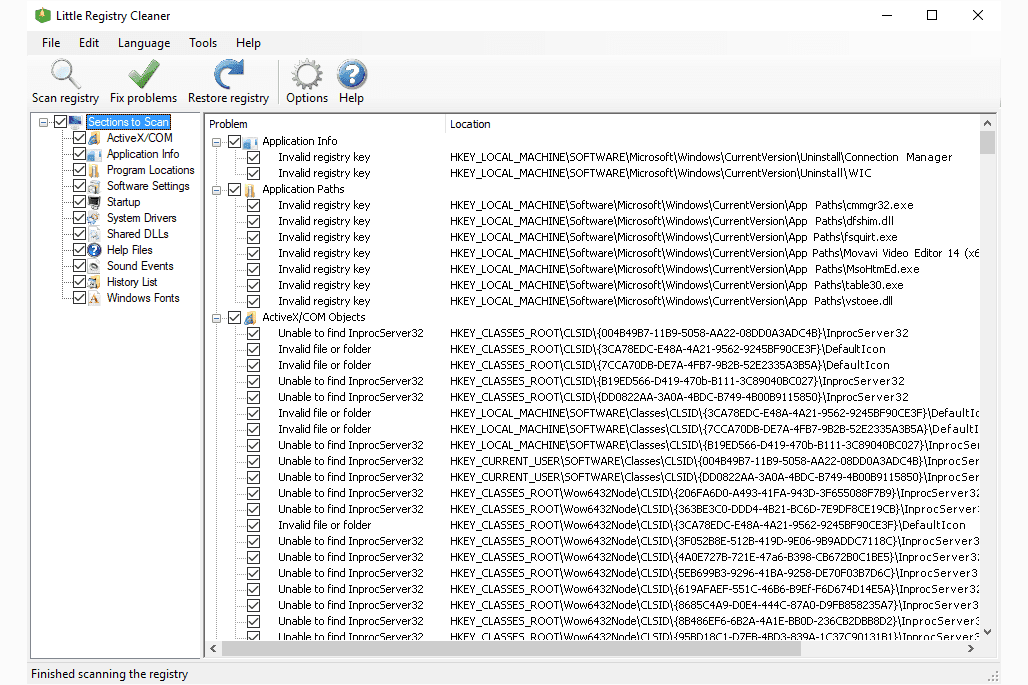Click the horizontal scrollbar thumb

(x=510, y=649)
